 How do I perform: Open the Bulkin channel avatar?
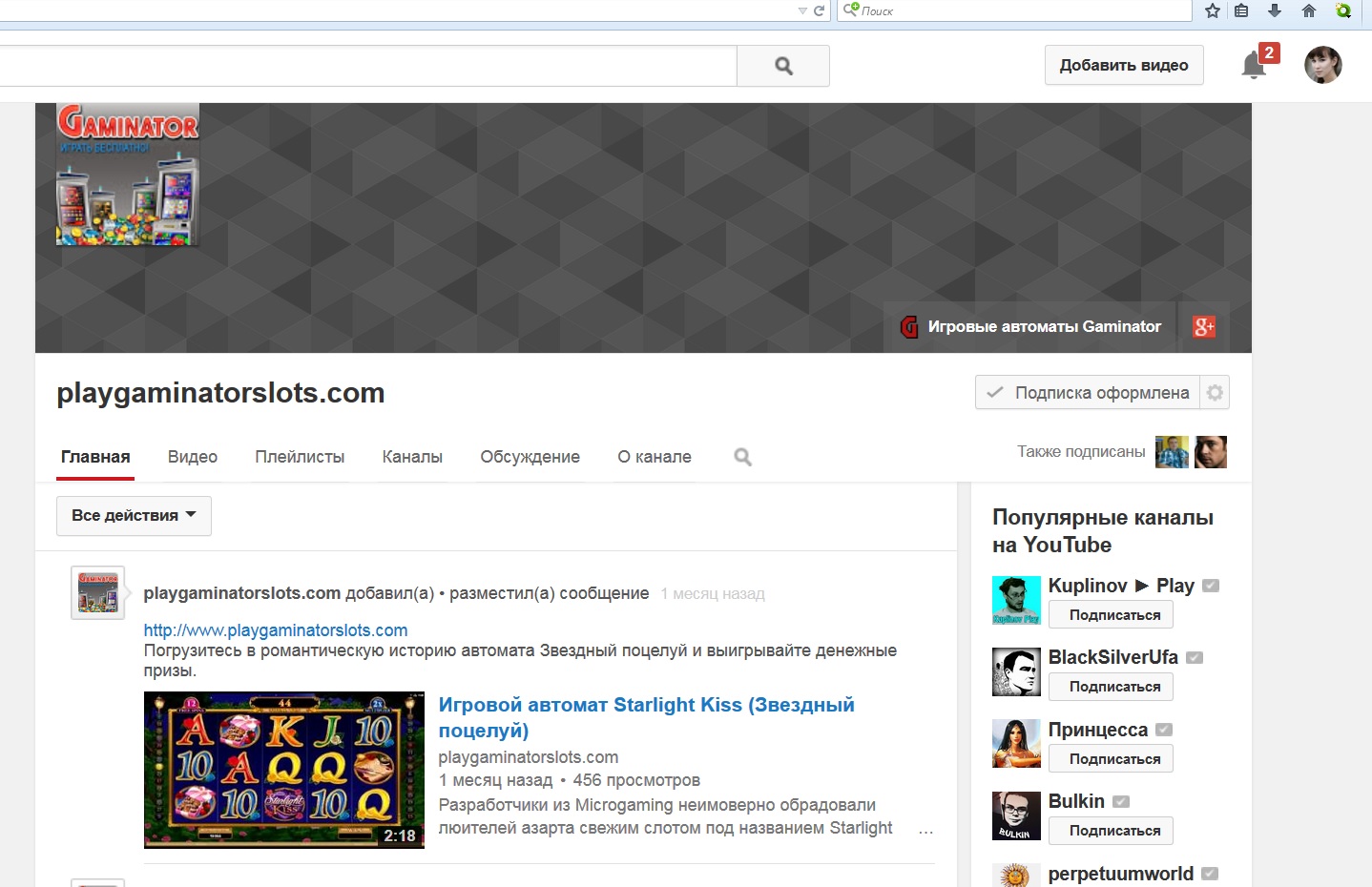click(x=1016, y=816)
